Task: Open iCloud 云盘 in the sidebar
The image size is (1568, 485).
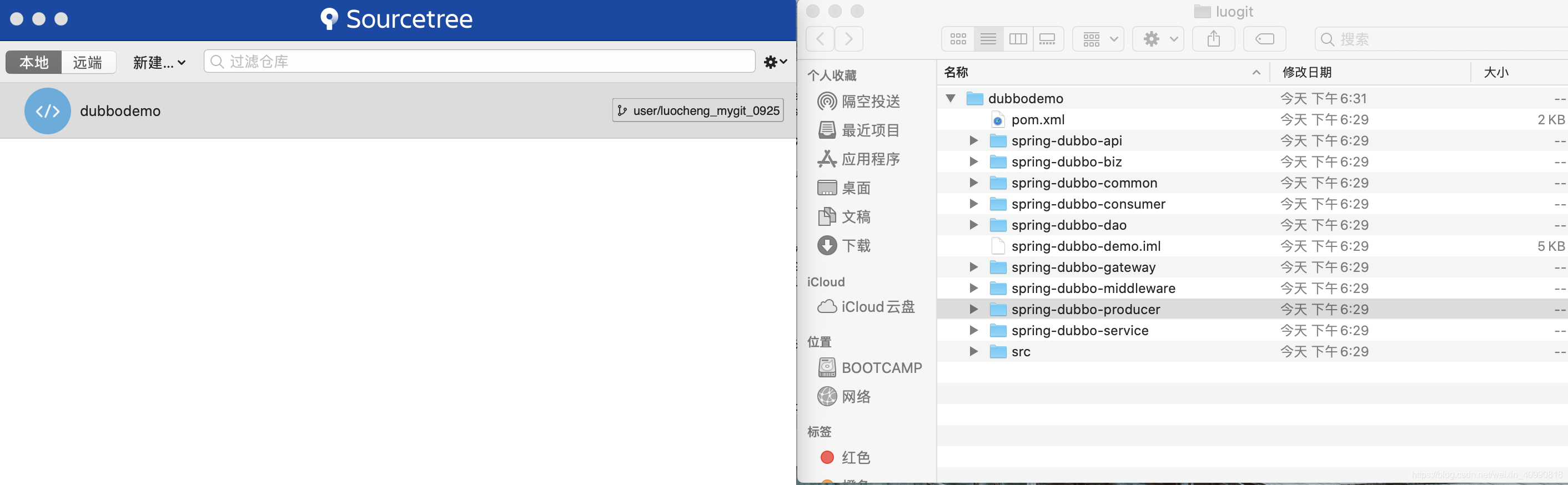Action: pyautogui.click(x=866, y=307)
